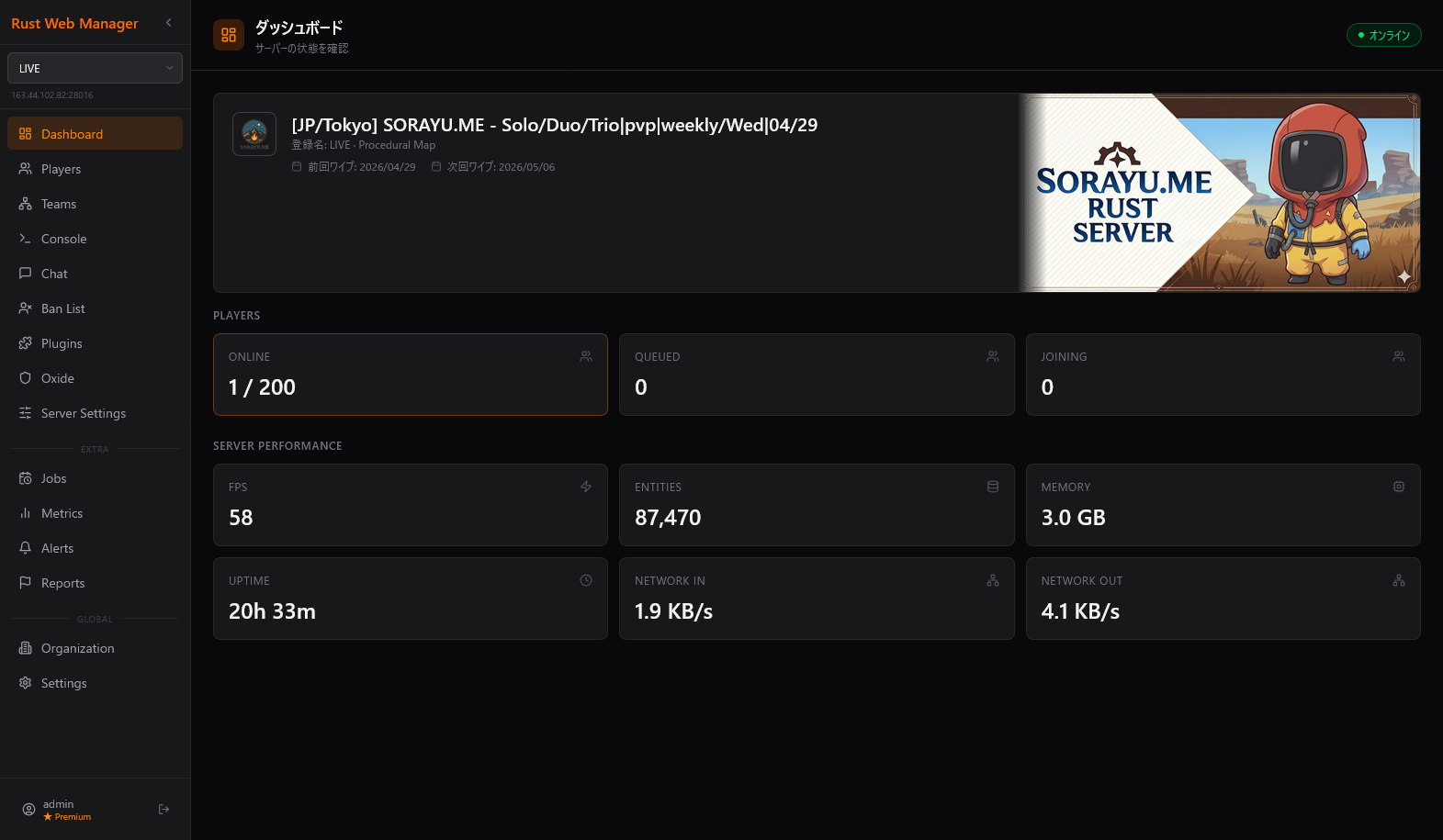
Task: Click the Reports flag icon
Action: 25,583
